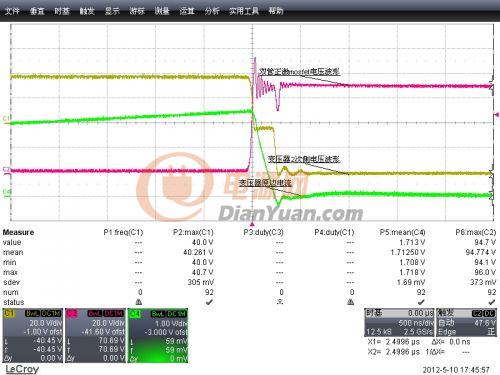Select the P5:mean(C4) measurement column header

tap(402, 232)
